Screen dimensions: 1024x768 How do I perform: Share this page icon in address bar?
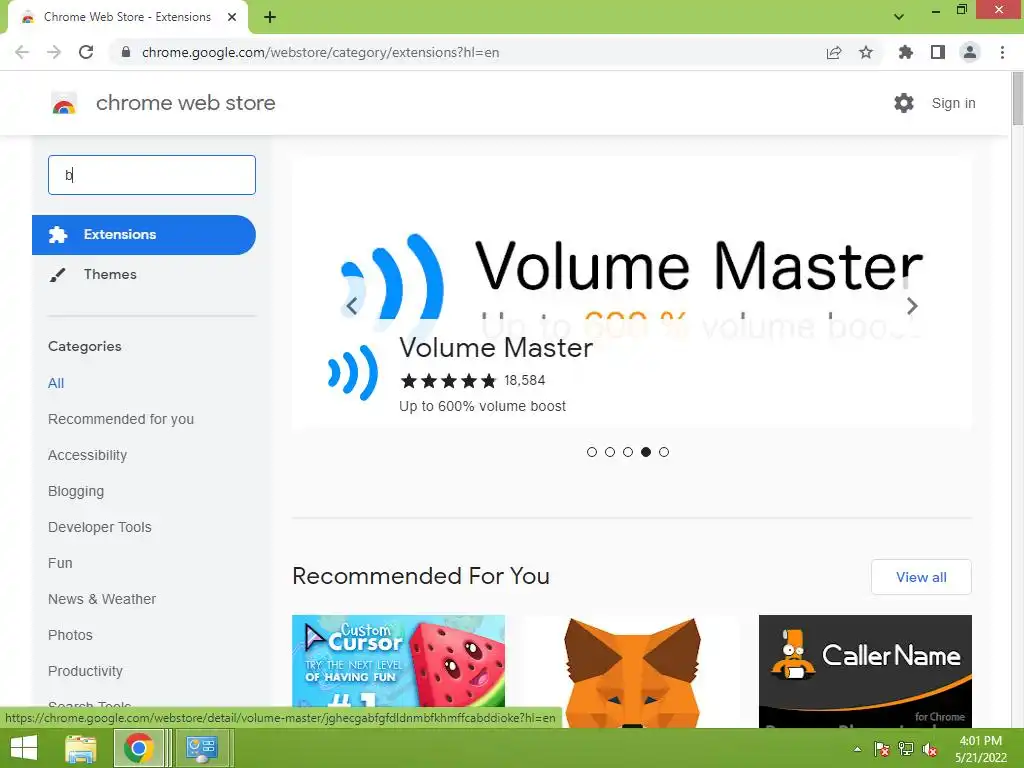(x=834, y=52)
